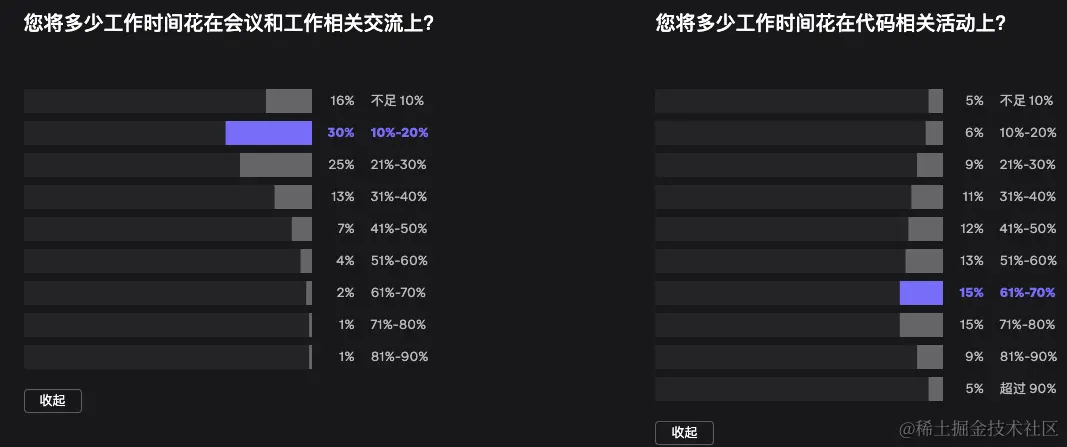Viewport: 1067px width, 447px height.
Task: Click the 61%-70% purple label in coding chart
Action: (1028, 293)
